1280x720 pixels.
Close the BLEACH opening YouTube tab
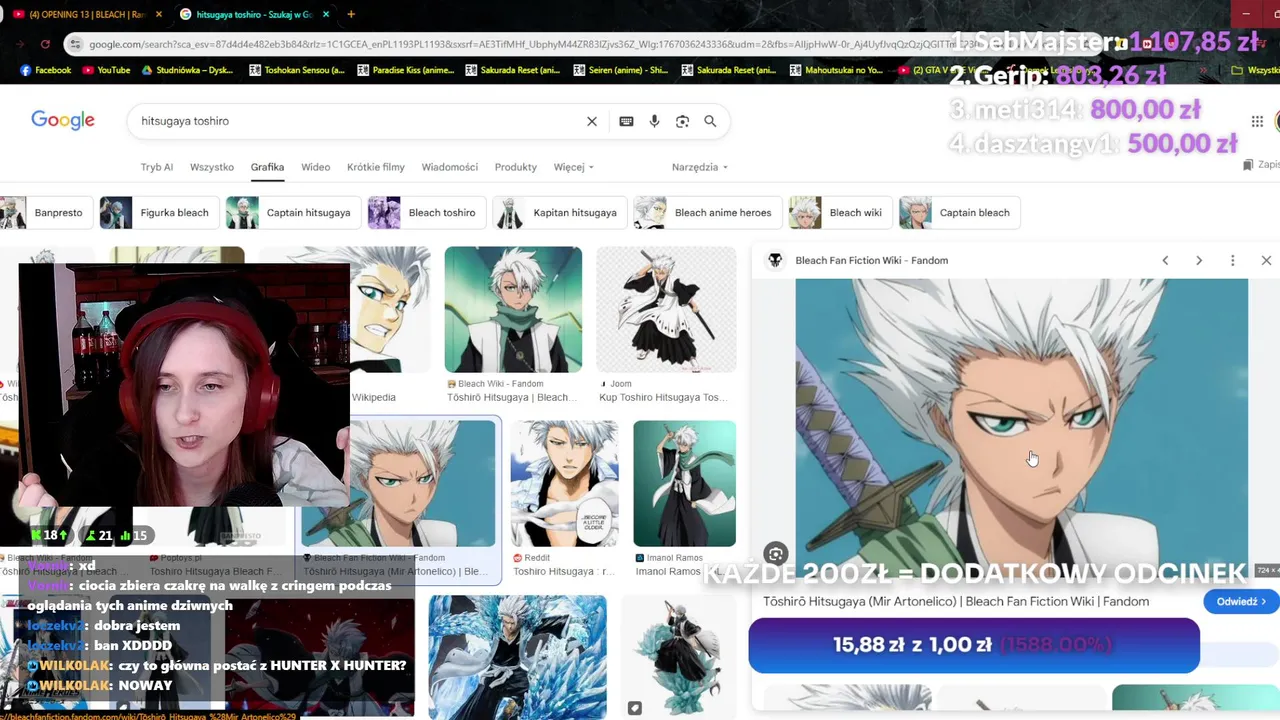tap(159, 14)
